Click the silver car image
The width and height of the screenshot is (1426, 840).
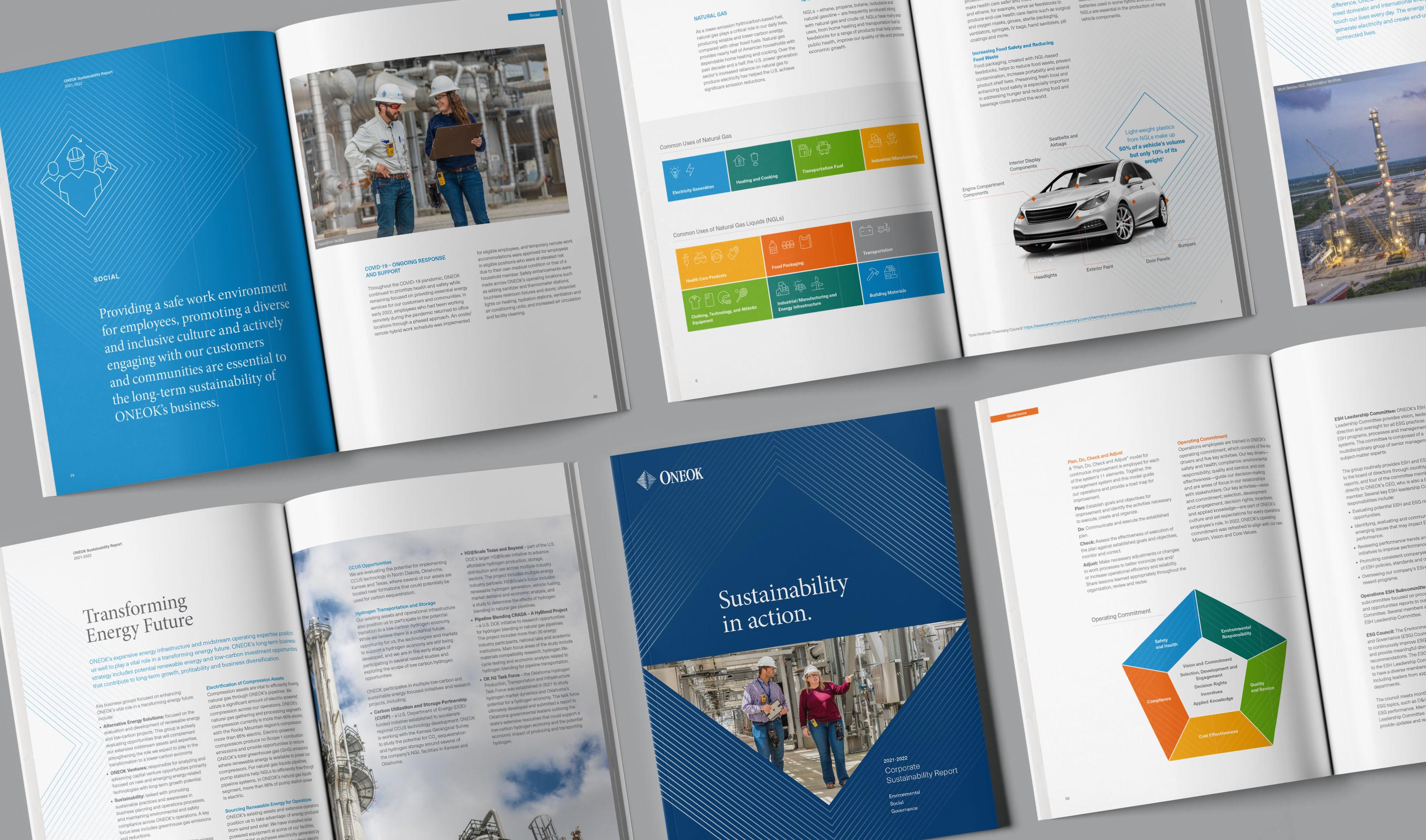pyautogui.click(x=1092, y=204)
